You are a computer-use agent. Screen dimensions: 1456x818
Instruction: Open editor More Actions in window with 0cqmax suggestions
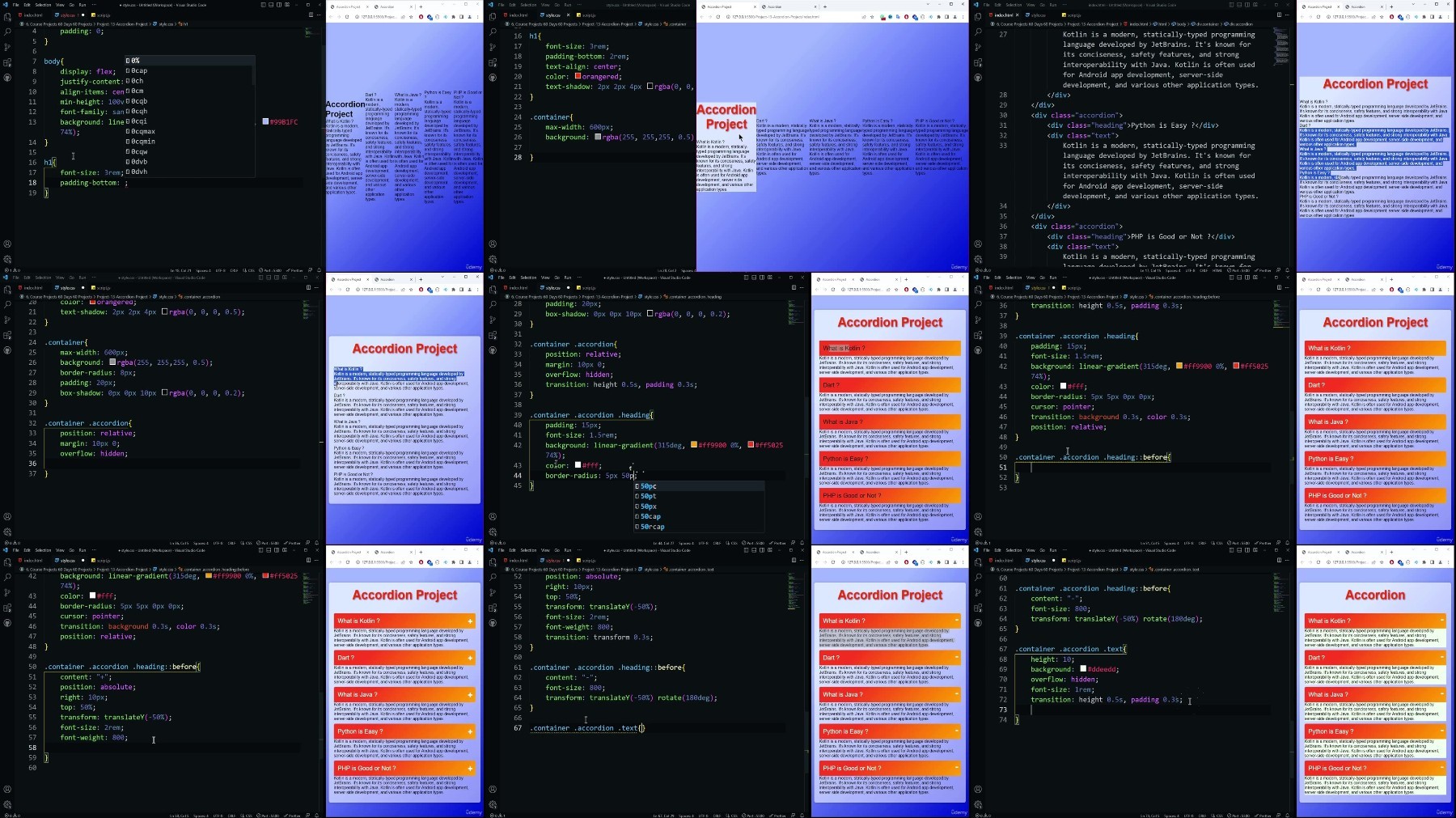click(x=318, y=15)
